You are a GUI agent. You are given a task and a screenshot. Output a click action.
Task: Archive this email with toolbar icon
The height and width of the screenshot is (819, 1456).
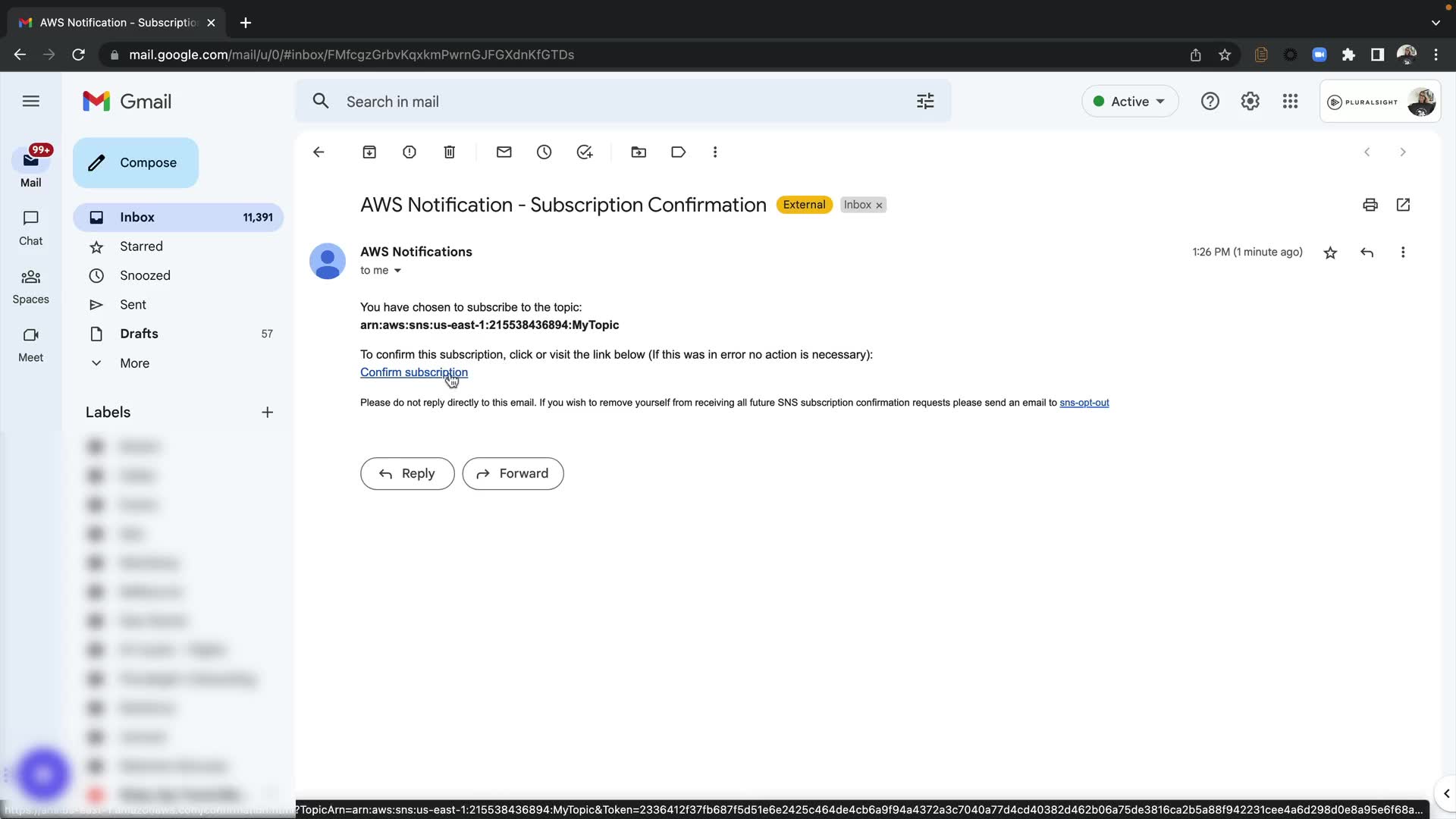coord(369,152)
